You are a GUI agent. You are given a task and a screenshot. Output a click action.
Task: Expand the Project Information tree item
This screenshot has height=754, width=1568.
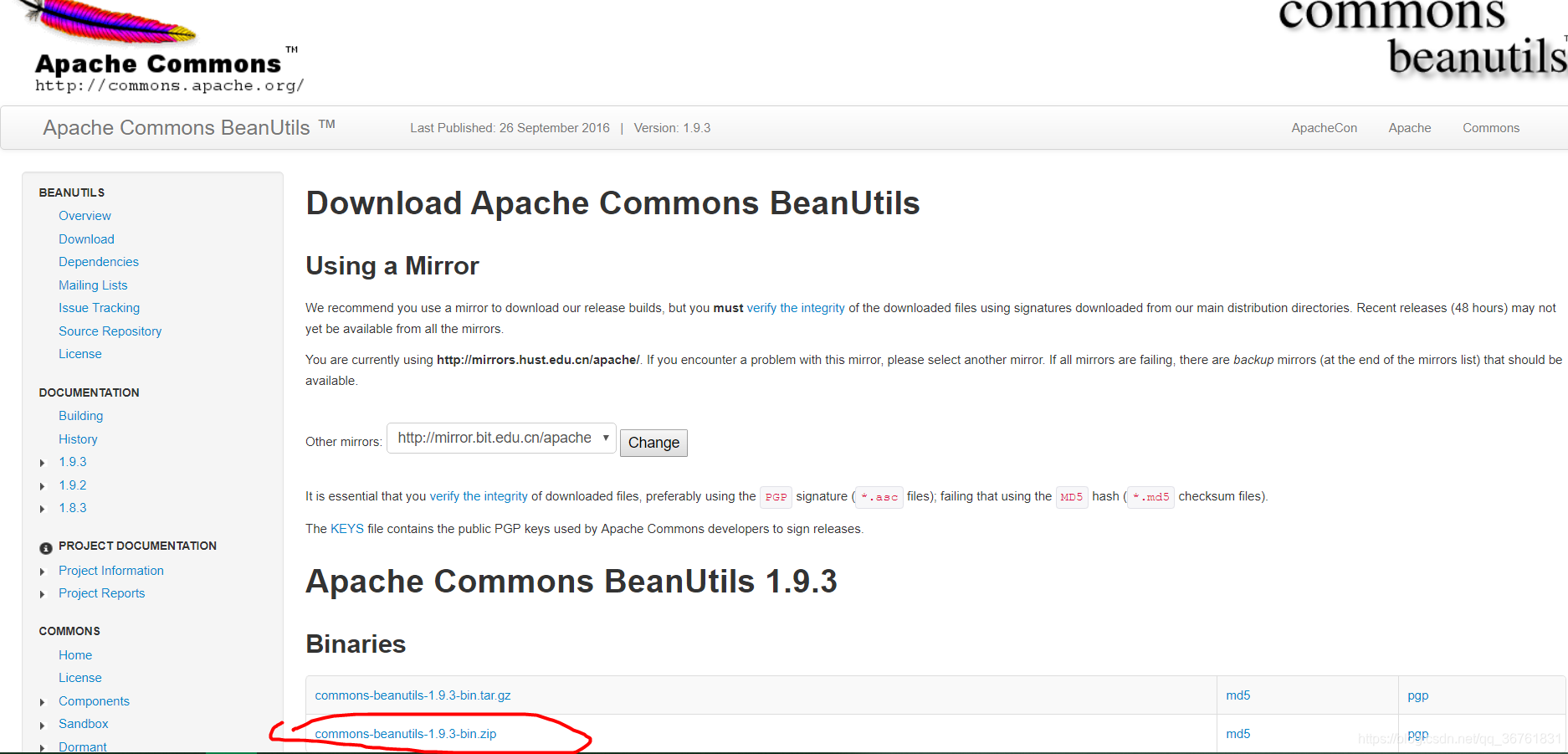point(43,571)
